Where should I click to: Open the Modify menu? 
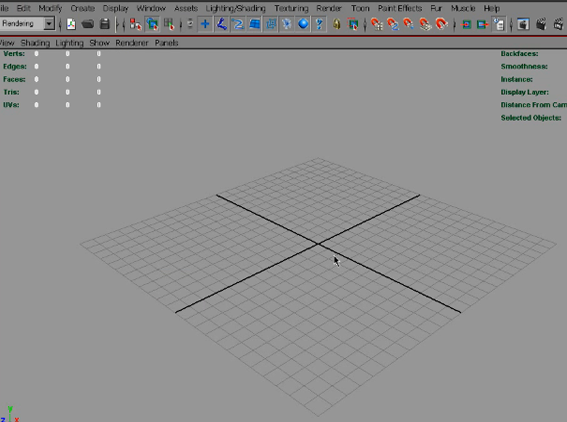pyautogui.click(x=50, y=8)
